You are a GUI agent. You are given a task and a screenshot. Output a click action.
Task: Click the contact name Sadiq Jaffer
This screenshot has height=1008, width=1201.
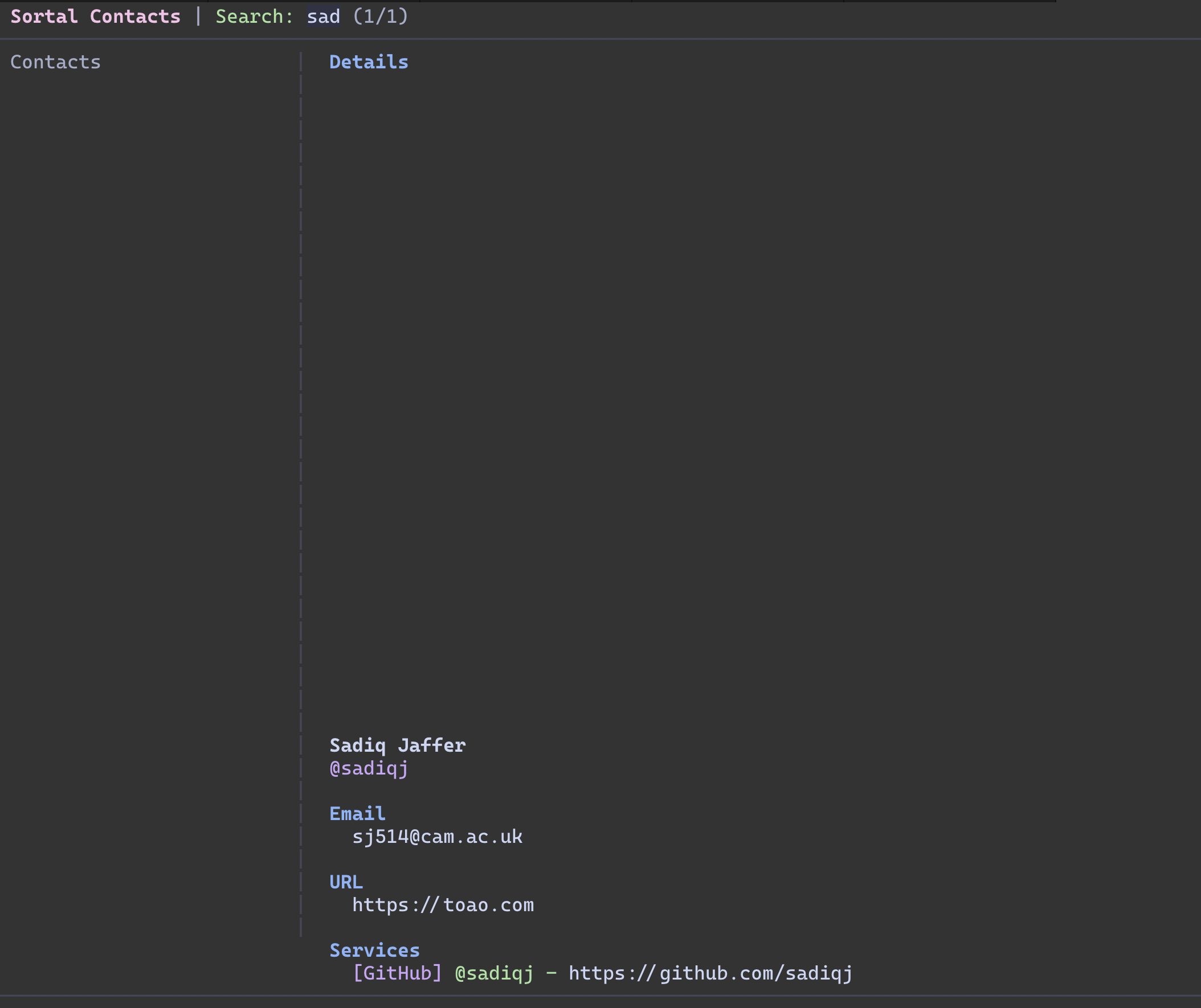[398, 745]
